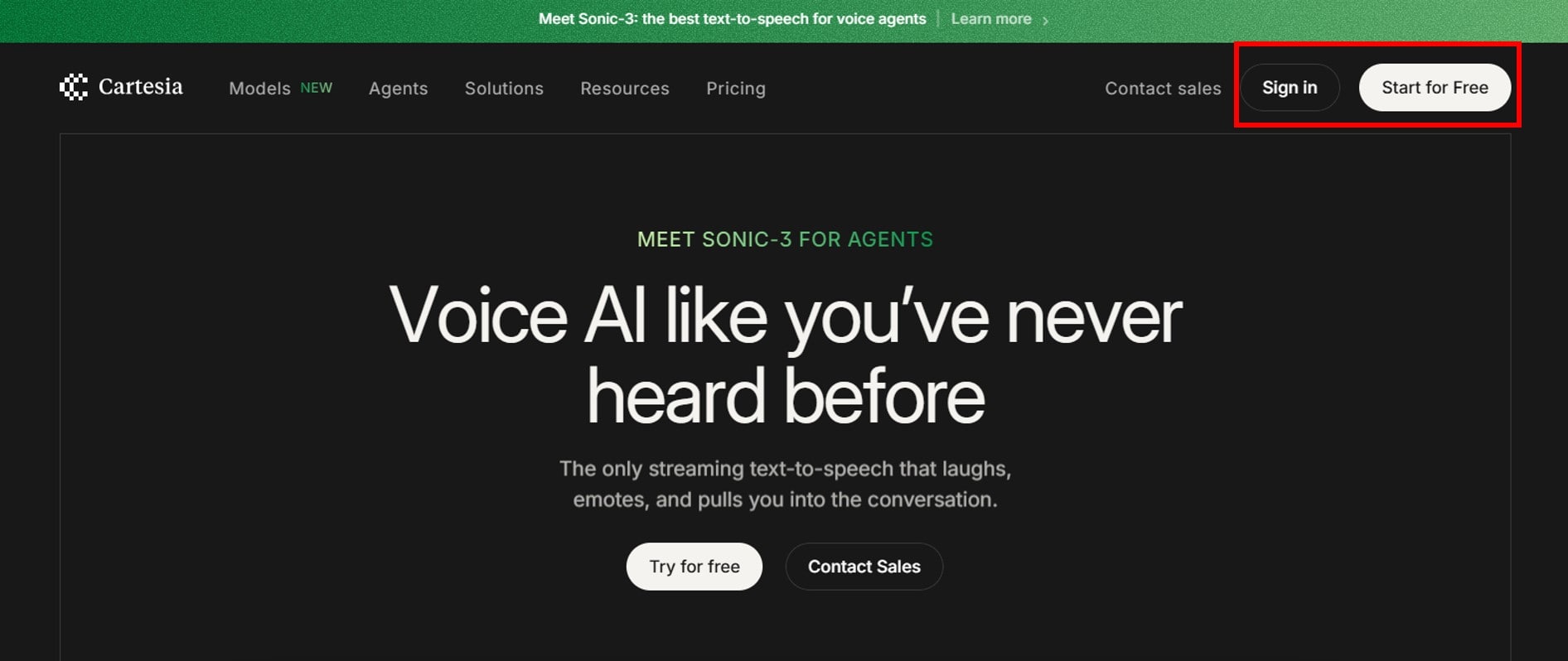The image size is (1568, 661).
Task: Click the Start for Free button
Action: [x=1434, y=88]
